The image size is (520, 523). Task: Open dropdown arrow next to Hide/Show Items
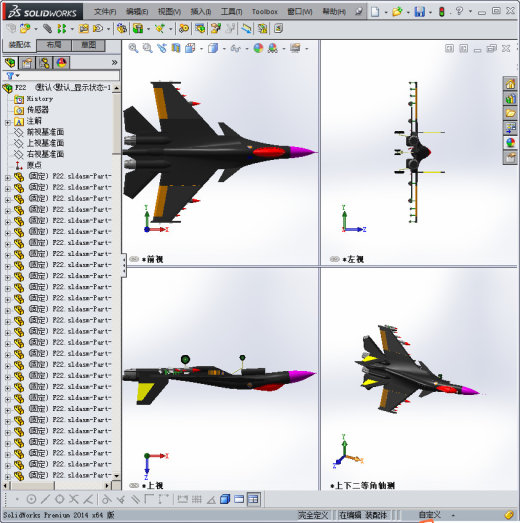coord(247,49)
